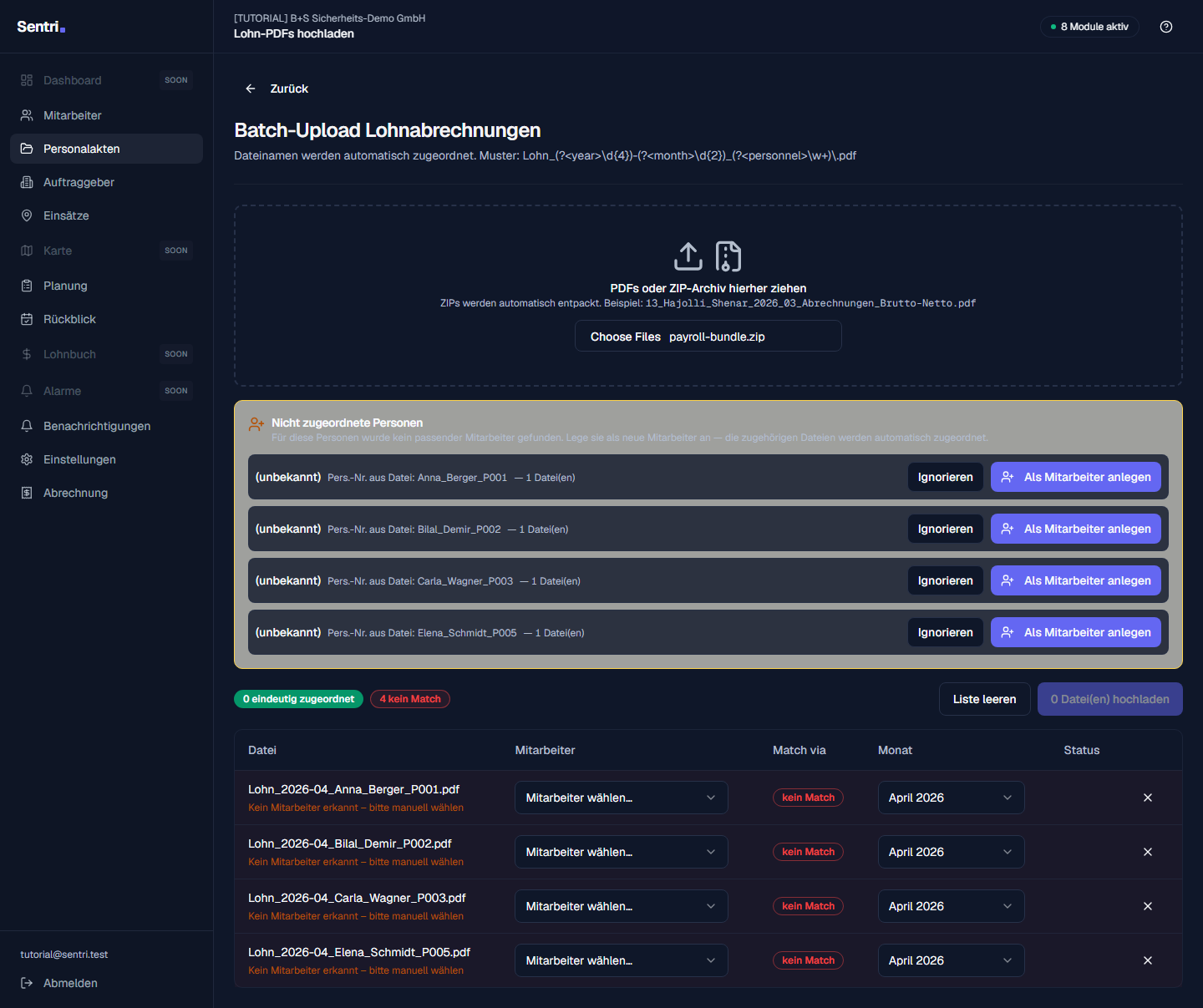Viewport: 1203px width, 1008px height.
Task: Open the help question-mark icon
Action: (1166, 27)
